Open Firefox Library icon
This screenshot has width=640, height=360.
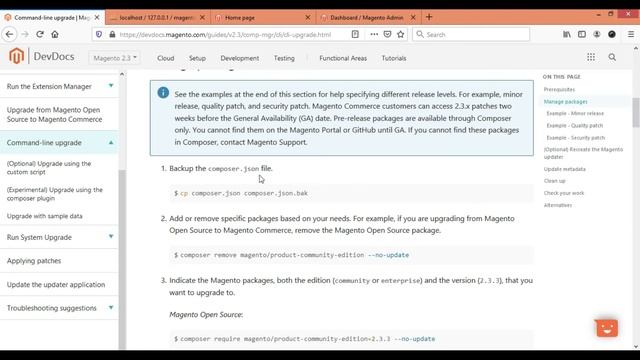567,35
